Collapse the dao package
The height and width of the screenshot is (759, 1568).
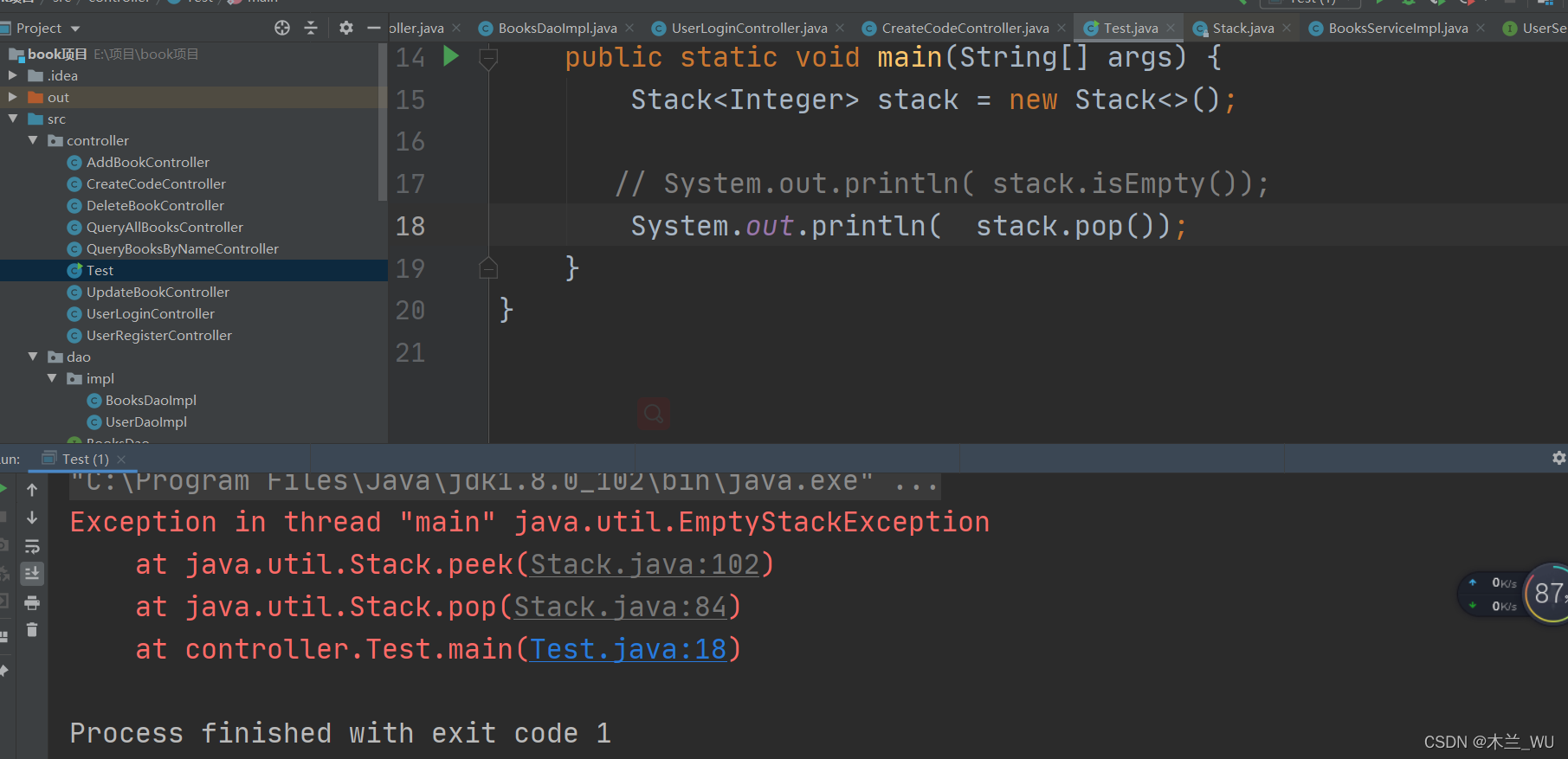pos(33,357)
